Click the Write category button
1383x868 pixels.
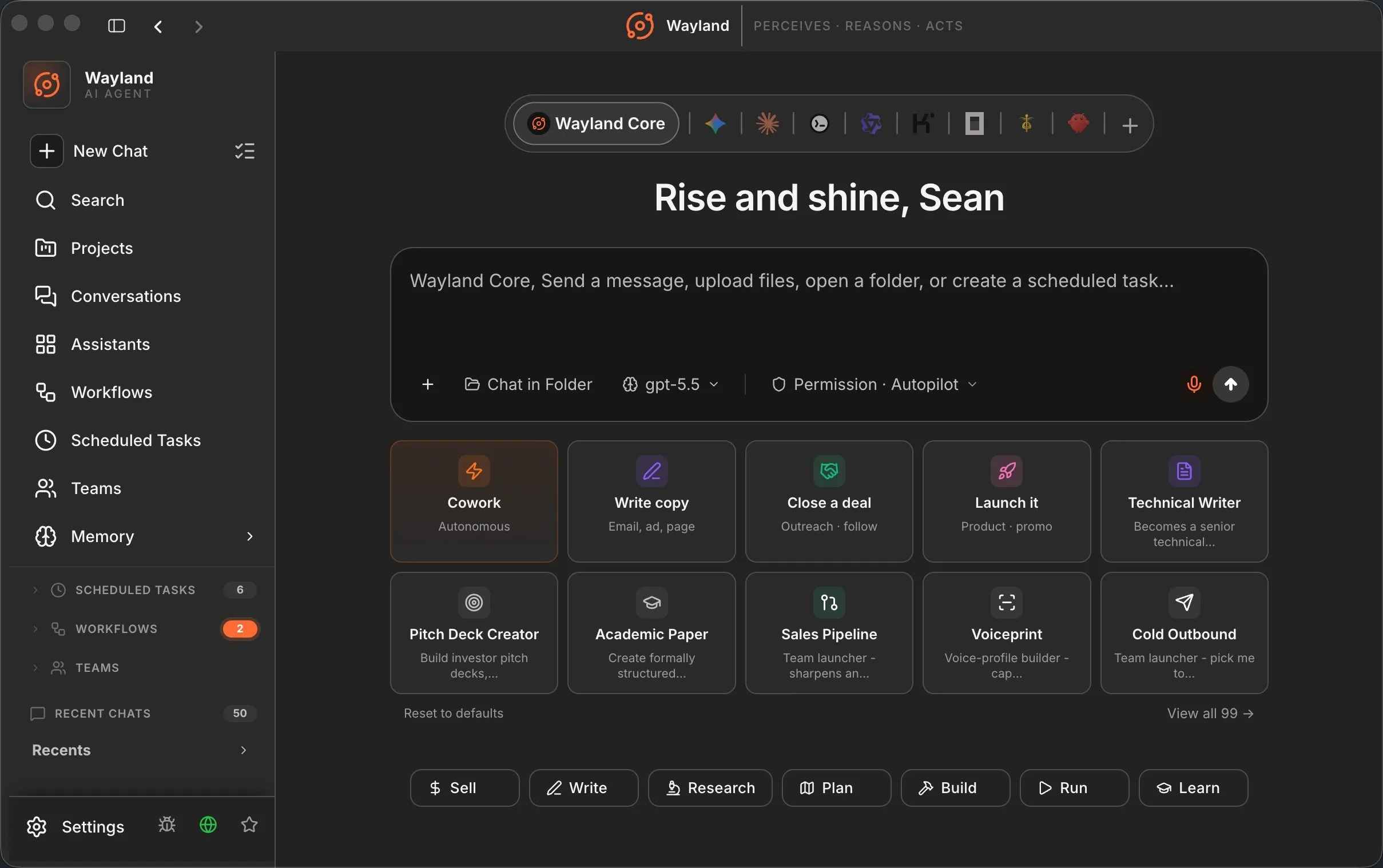[x=583, y=787]
